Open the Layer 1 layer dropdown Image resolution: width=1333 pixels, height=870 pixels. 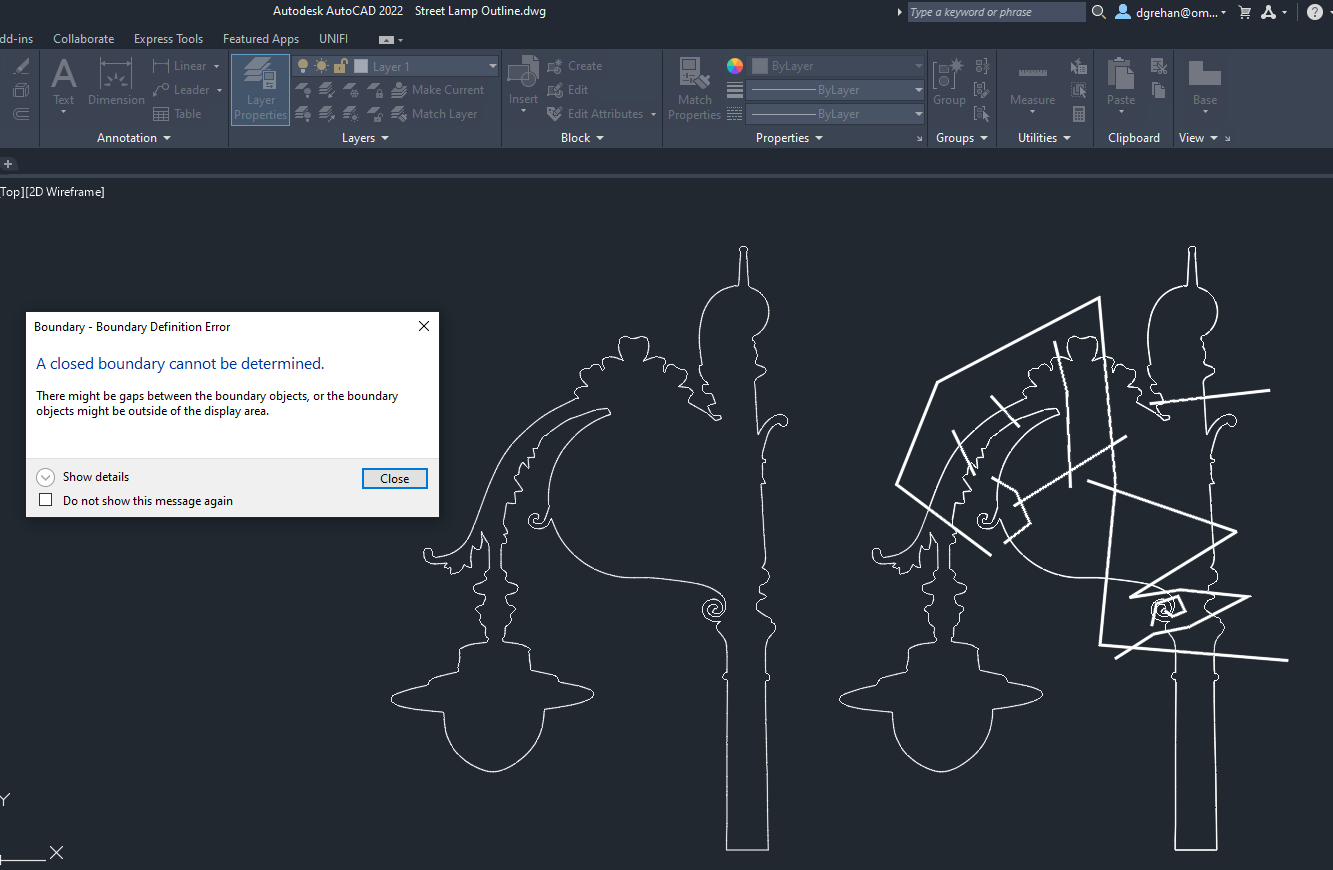(490, 64)
